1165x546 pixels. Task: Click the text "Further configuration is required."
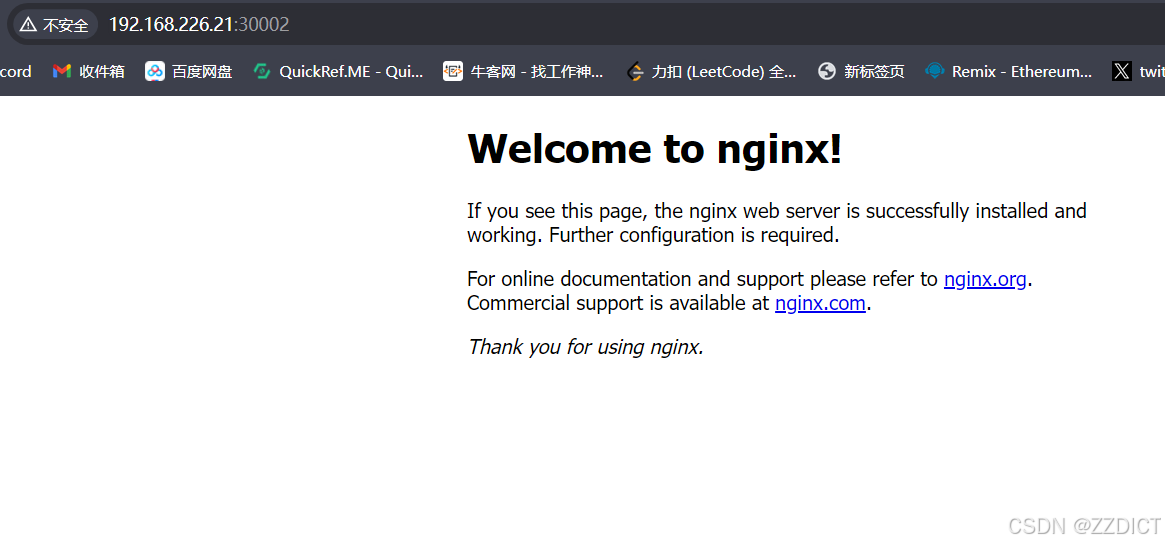[x=694, y=235]
